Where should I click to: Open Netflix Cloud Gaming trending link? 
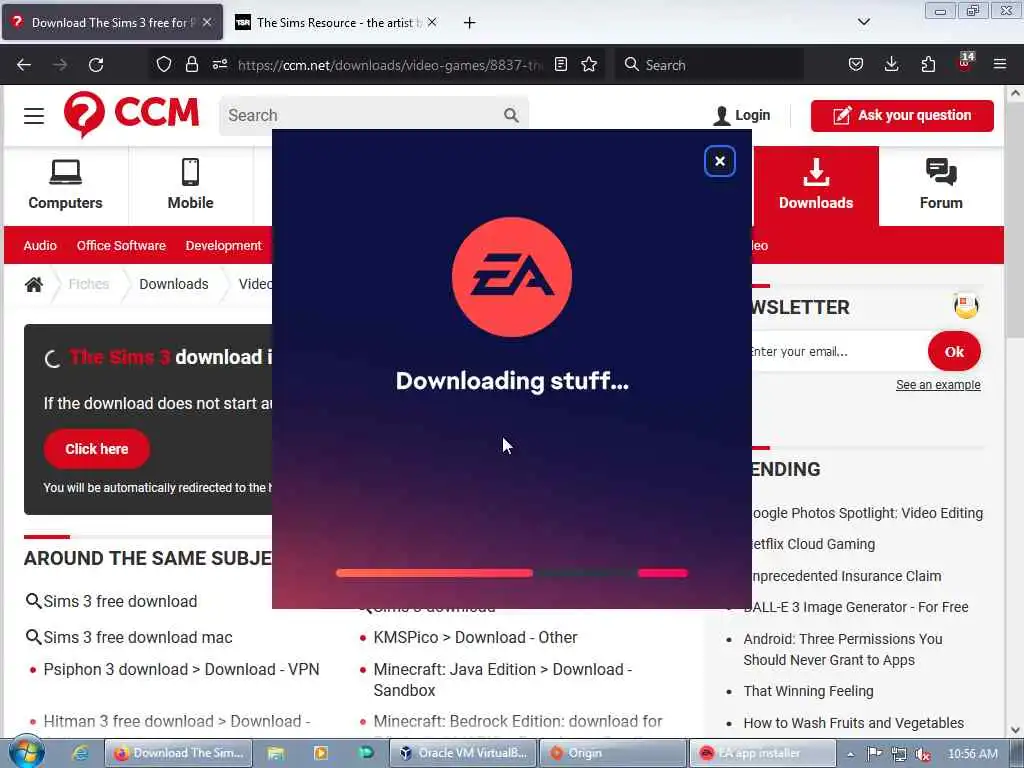(x=812, y=544)
